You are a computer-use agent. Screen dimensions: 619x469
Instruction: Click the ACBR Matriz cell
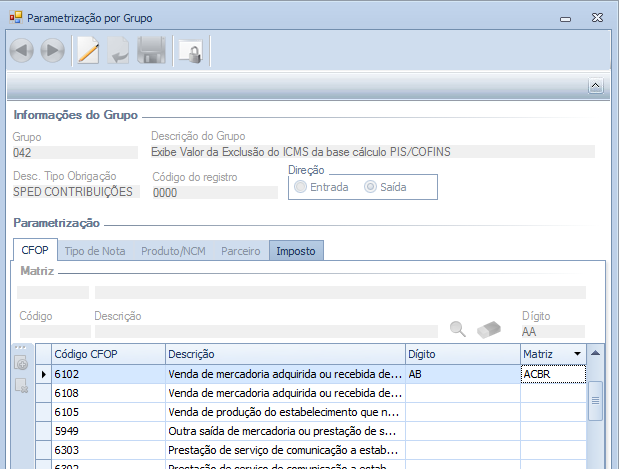tap(553, 374)
